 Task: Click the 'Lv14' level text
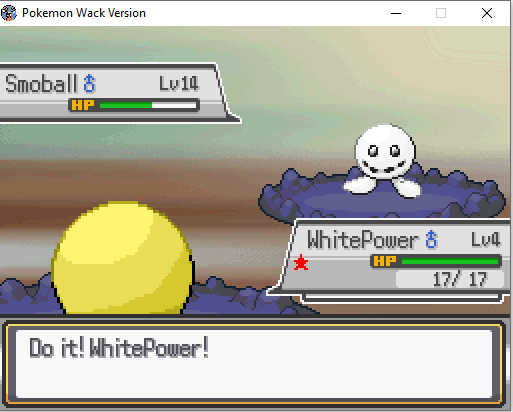(x=179, y=83)
